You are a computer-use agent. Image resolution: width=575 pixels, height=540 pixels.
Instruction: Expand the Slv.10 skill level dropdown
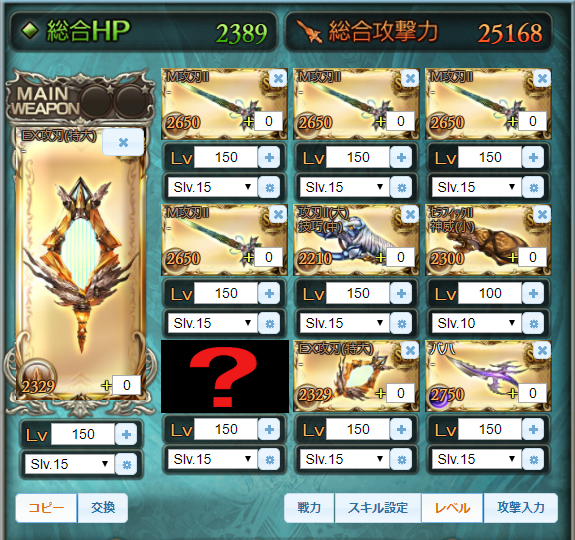click(x=476, y=323)
